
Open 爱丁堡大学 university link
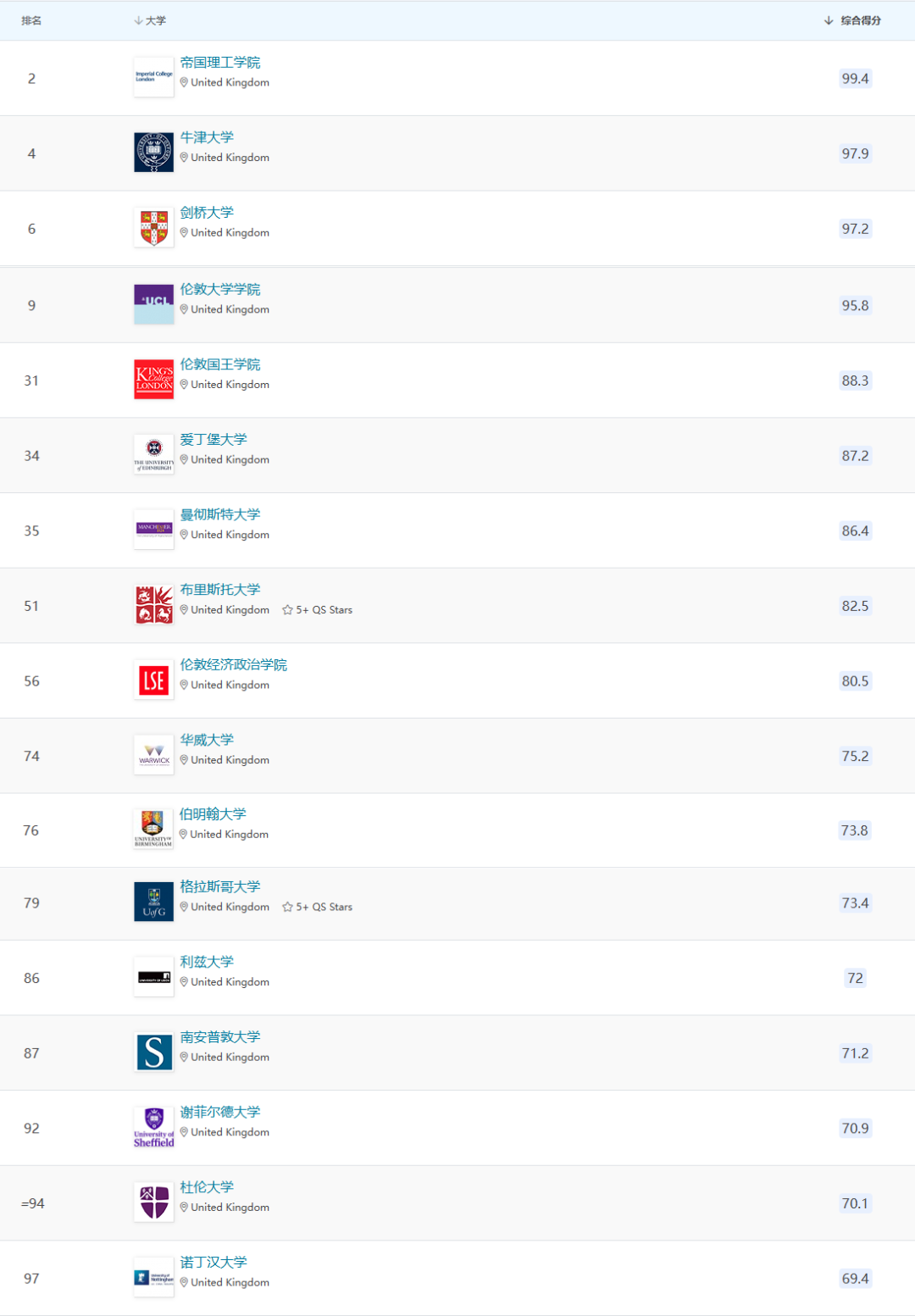tap(213, 439)
